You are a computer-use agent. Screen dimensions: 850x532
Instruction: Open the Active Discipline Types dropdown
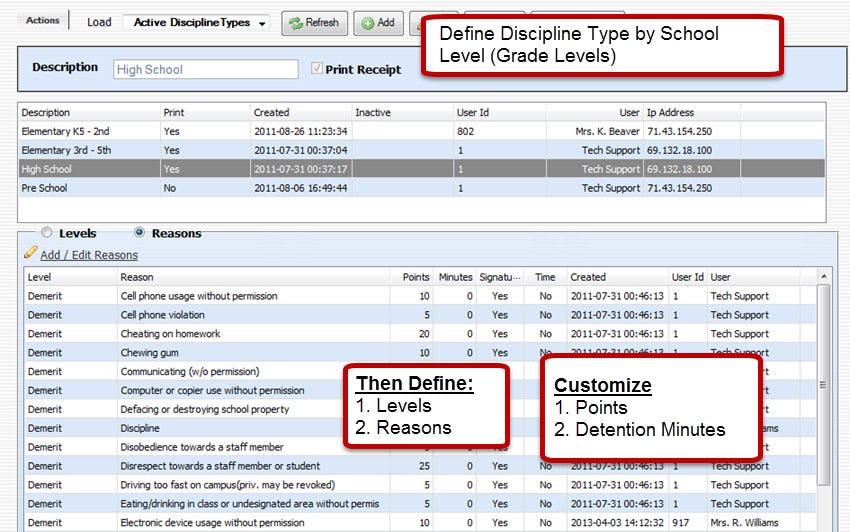click(x=196, y=23)
